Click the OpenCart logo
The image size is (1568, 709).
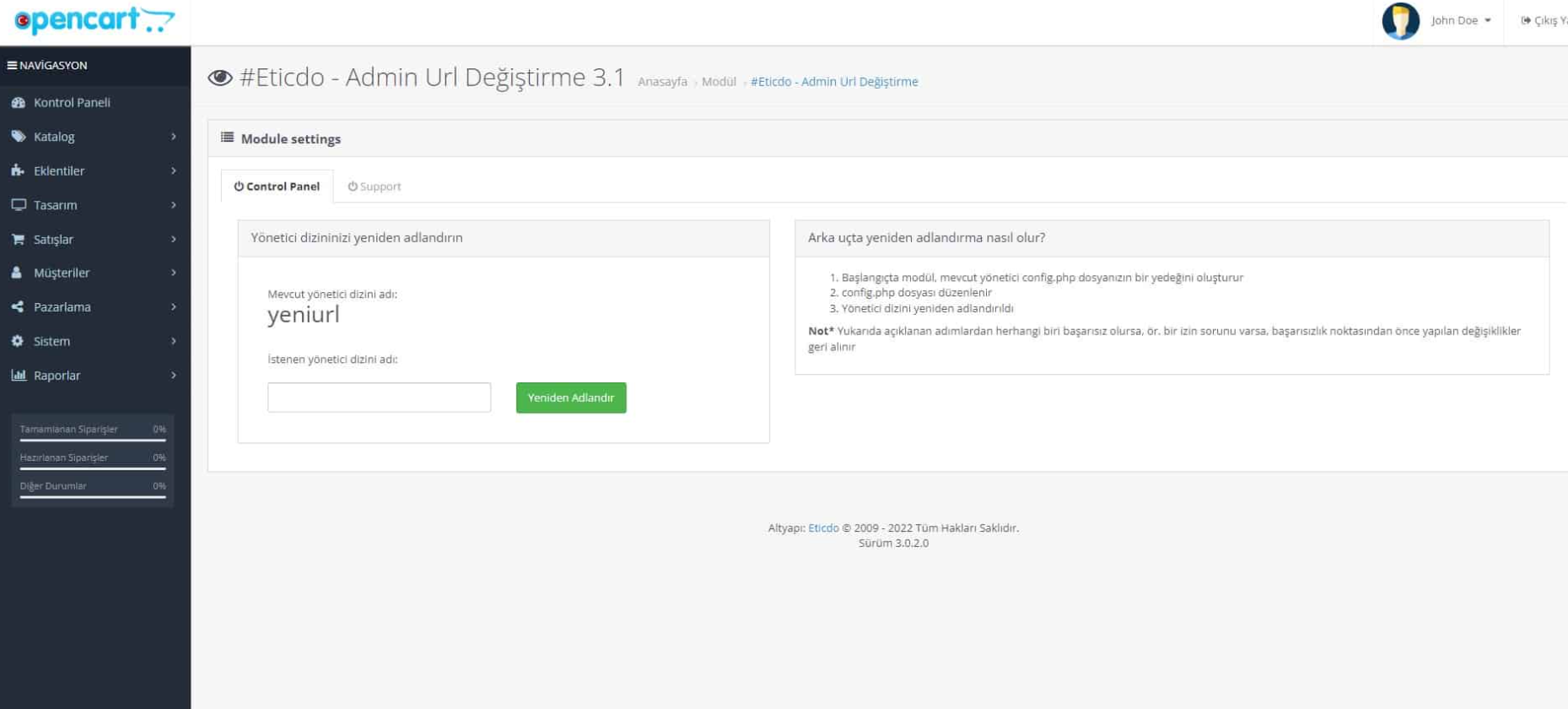pos(94,20)
